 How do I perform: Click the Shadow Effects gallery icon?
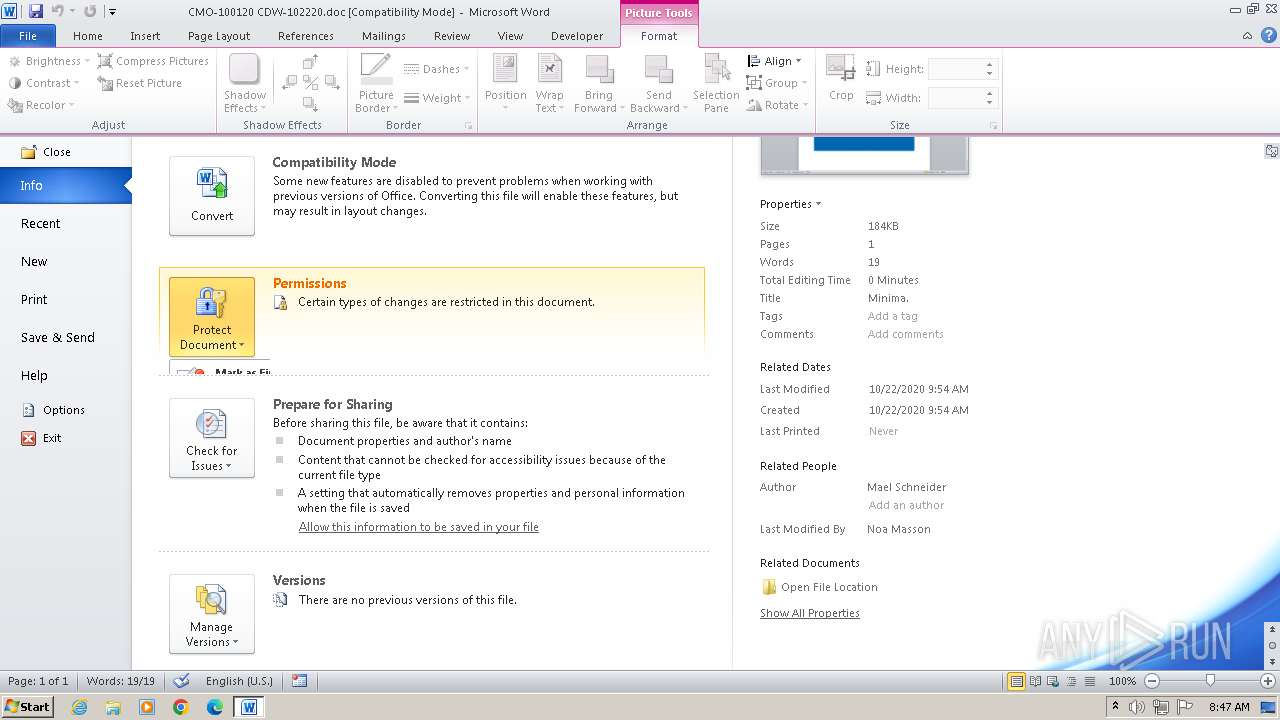click(244, 69)
